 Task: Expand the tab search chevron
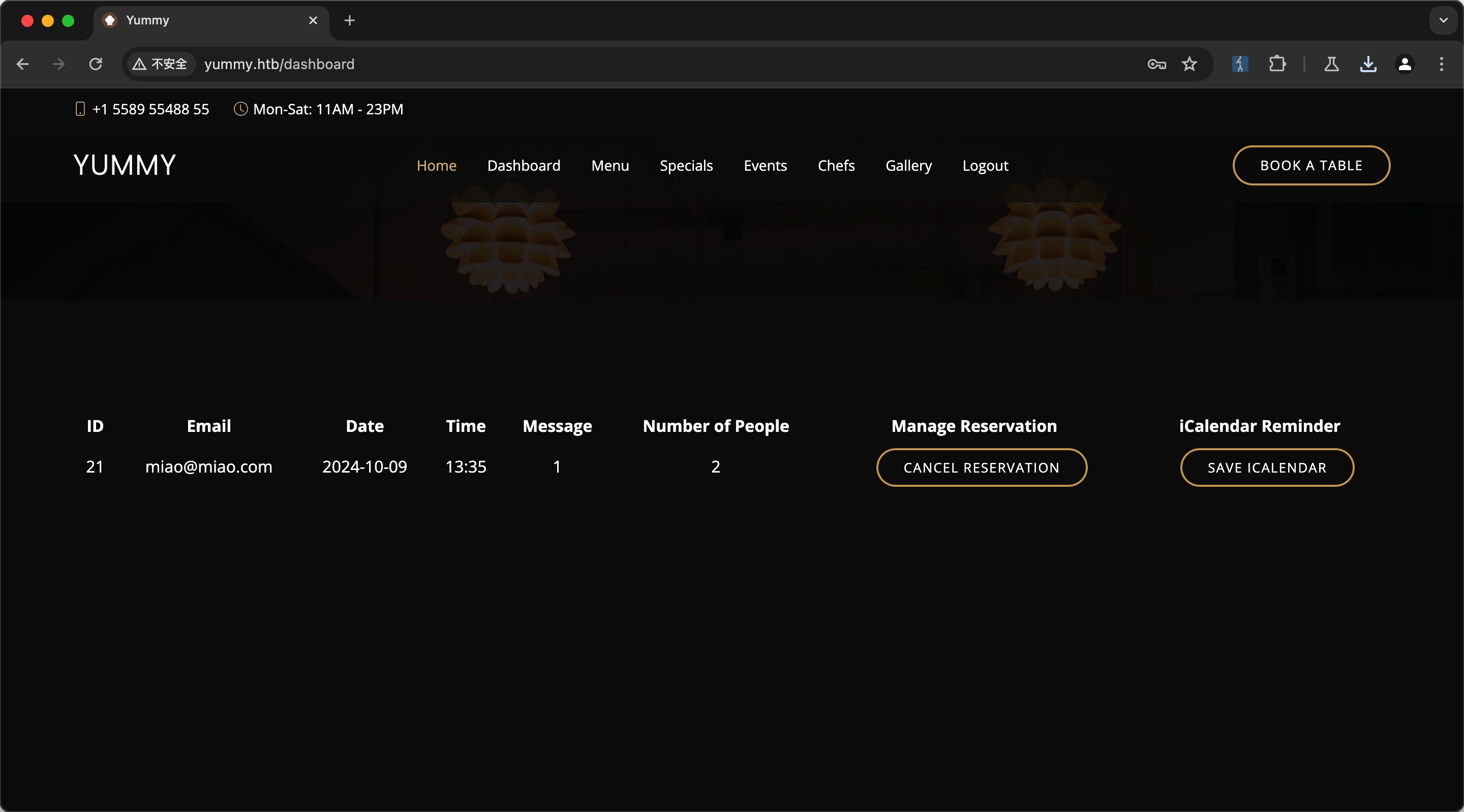(x=1443, y=20)
